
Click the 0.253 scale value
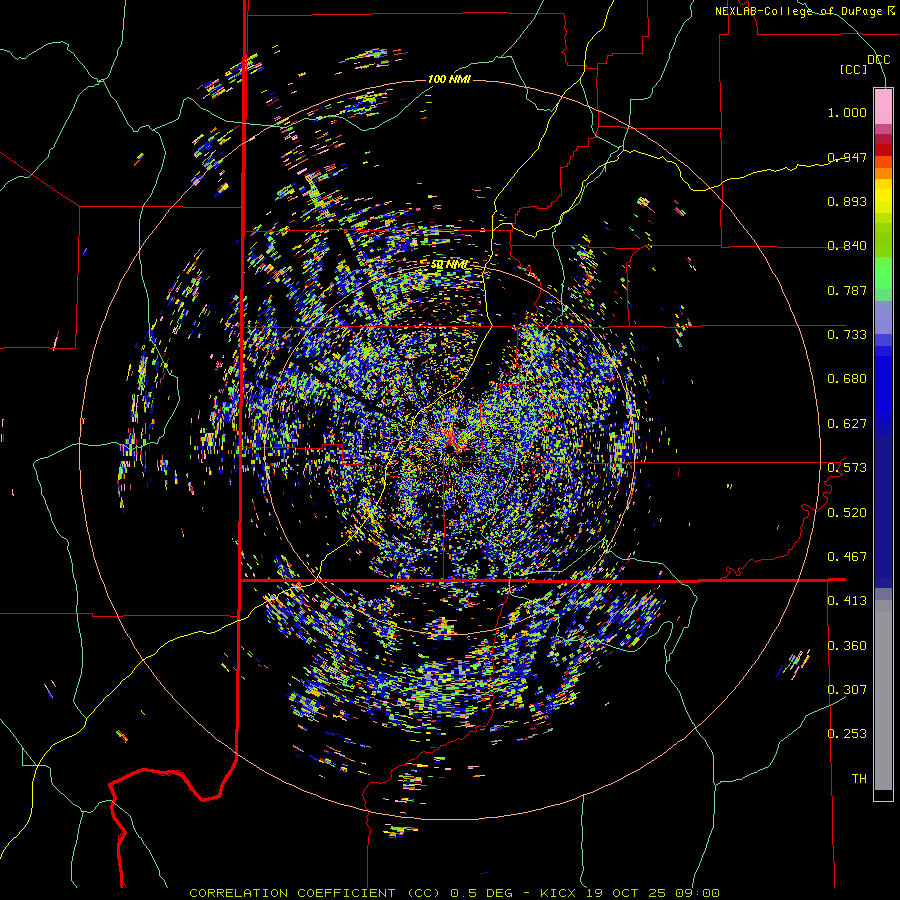click(847, 734)
